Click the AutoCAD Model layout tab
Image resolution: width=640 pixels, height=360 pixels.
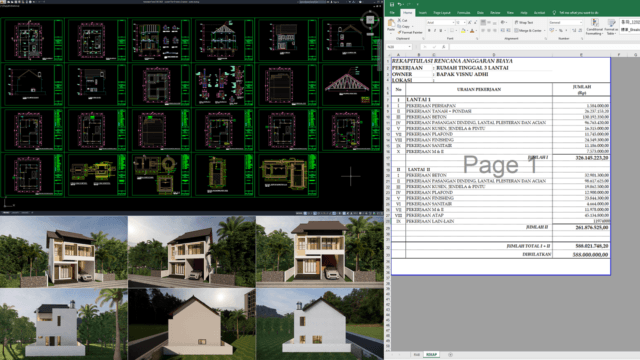(6, 213)
